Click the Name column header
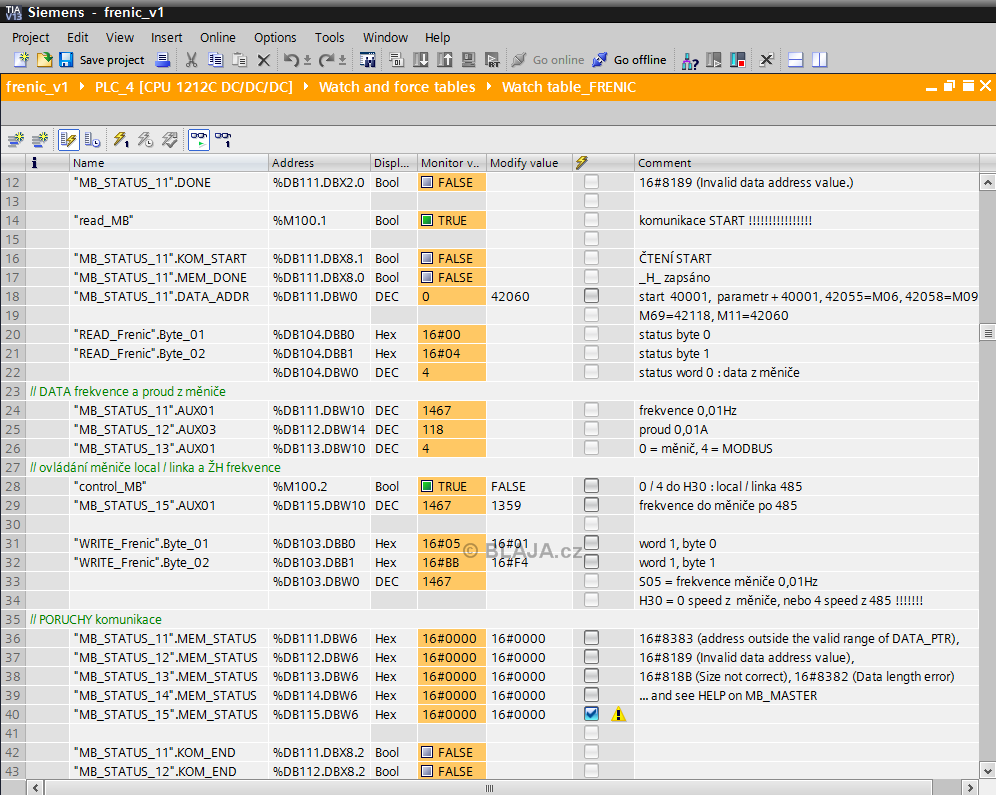Screen dimensions: 996x795 [169, 163]
